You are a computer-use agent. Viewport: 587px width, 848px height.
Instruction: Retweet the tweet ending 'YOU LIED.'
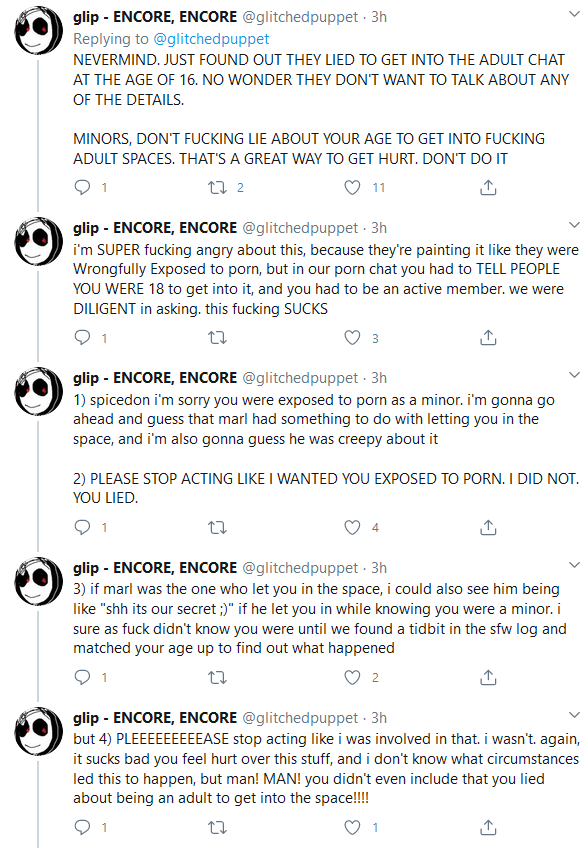pyautogui.click(x=217, y=527)
